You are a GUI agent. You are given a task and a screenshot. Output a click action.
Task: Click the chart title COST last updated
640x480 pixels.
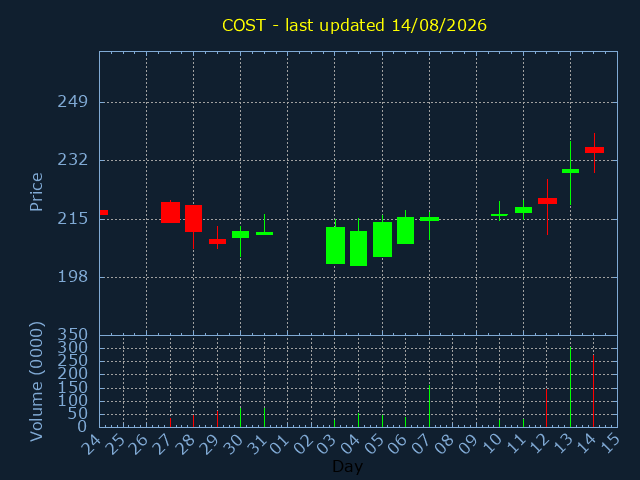(x=354, y=25)
